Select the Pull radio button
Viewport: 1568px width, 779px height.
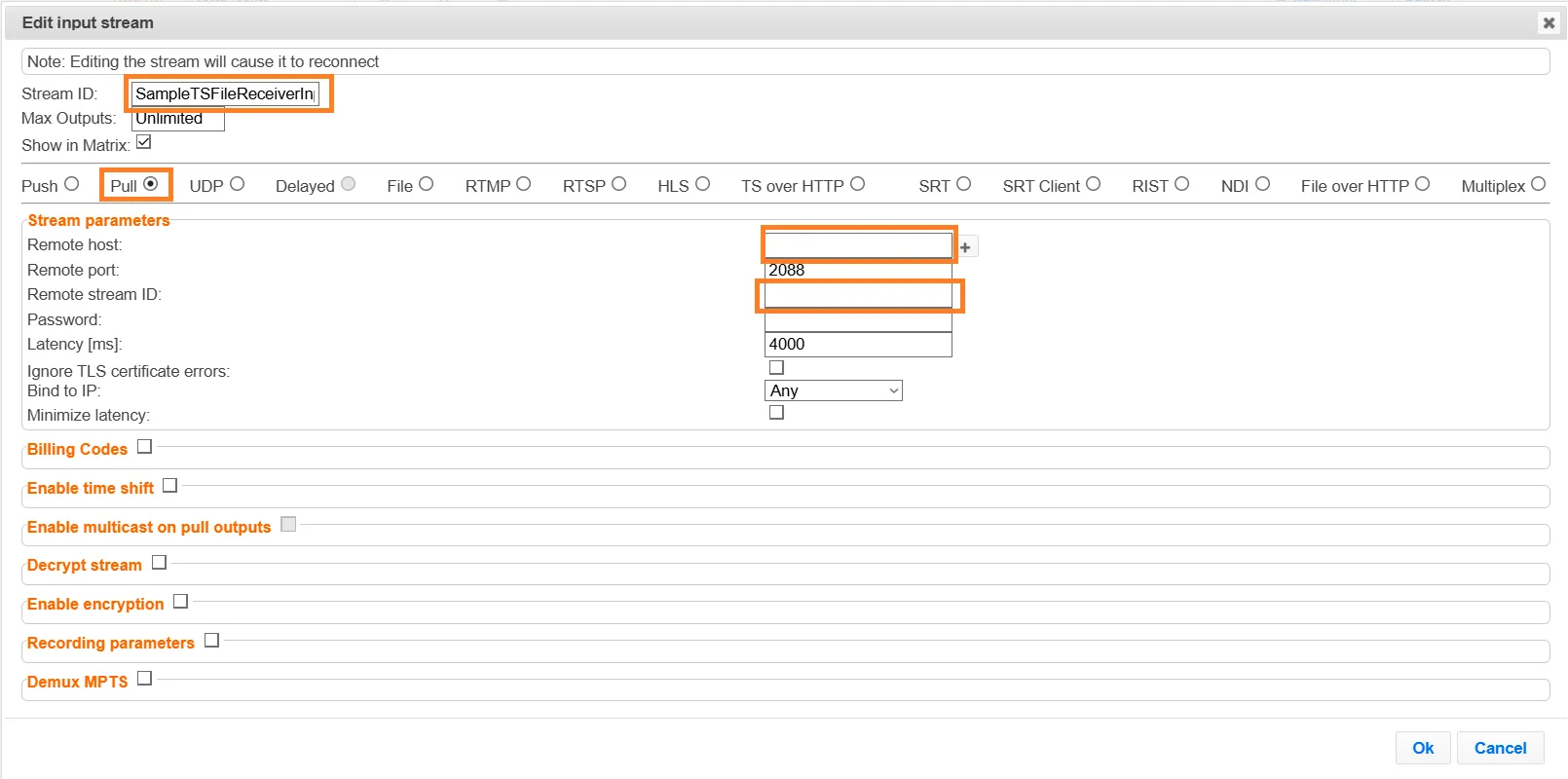click(x=150, y=184)
